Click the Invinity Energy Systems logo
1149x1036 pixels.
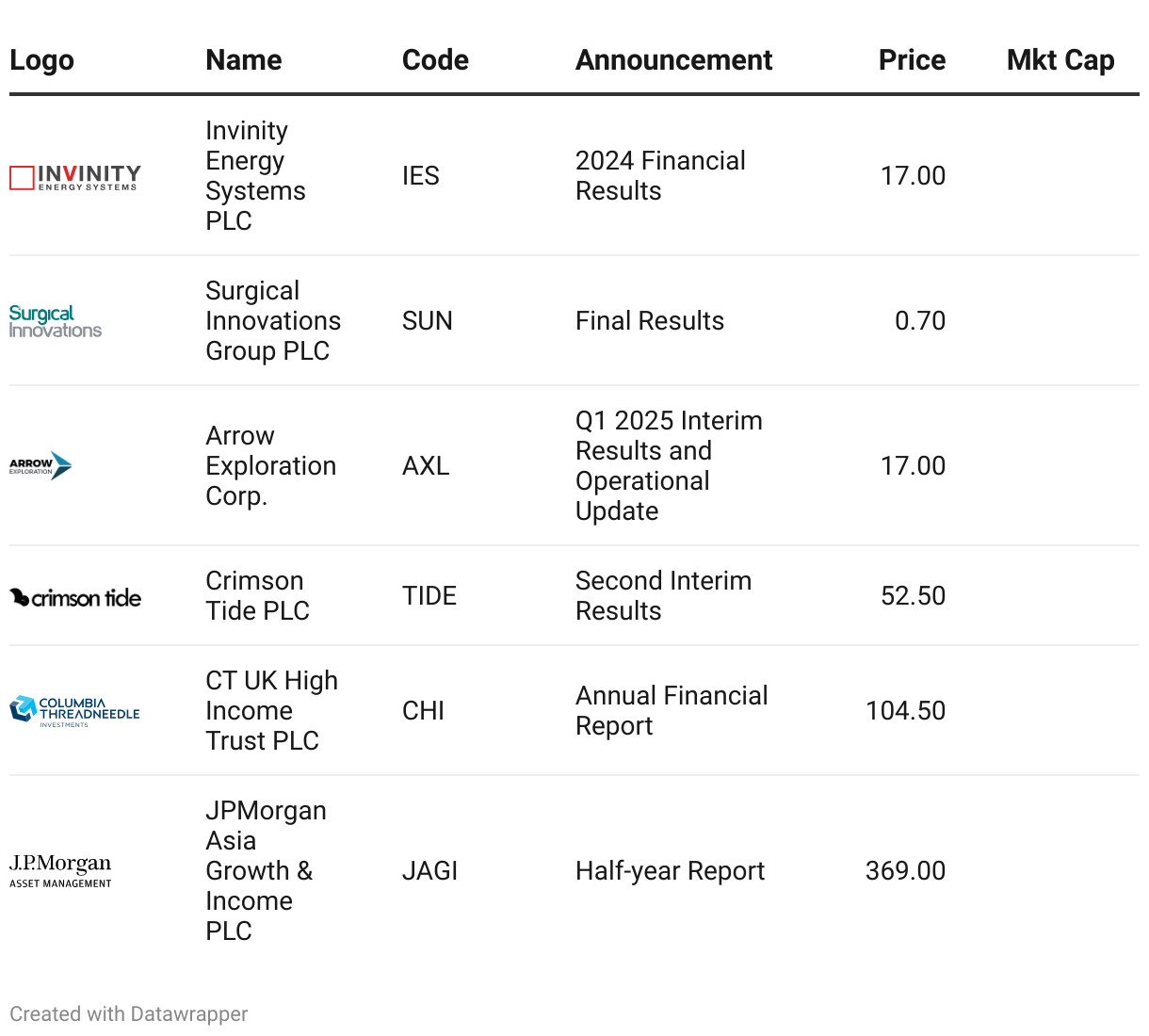click(75, 177)
